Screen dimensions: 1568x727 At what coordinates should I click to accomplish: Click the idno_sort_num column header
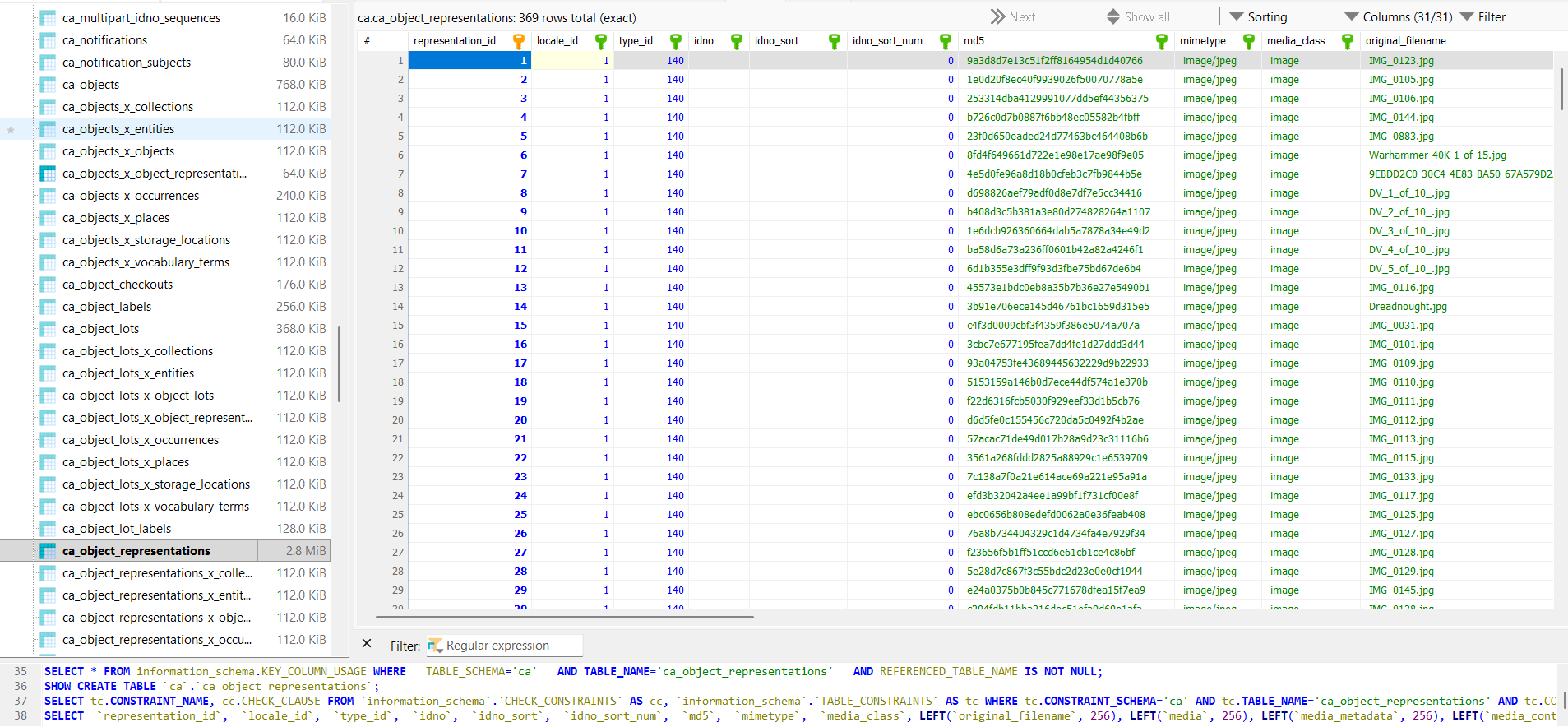887,41
